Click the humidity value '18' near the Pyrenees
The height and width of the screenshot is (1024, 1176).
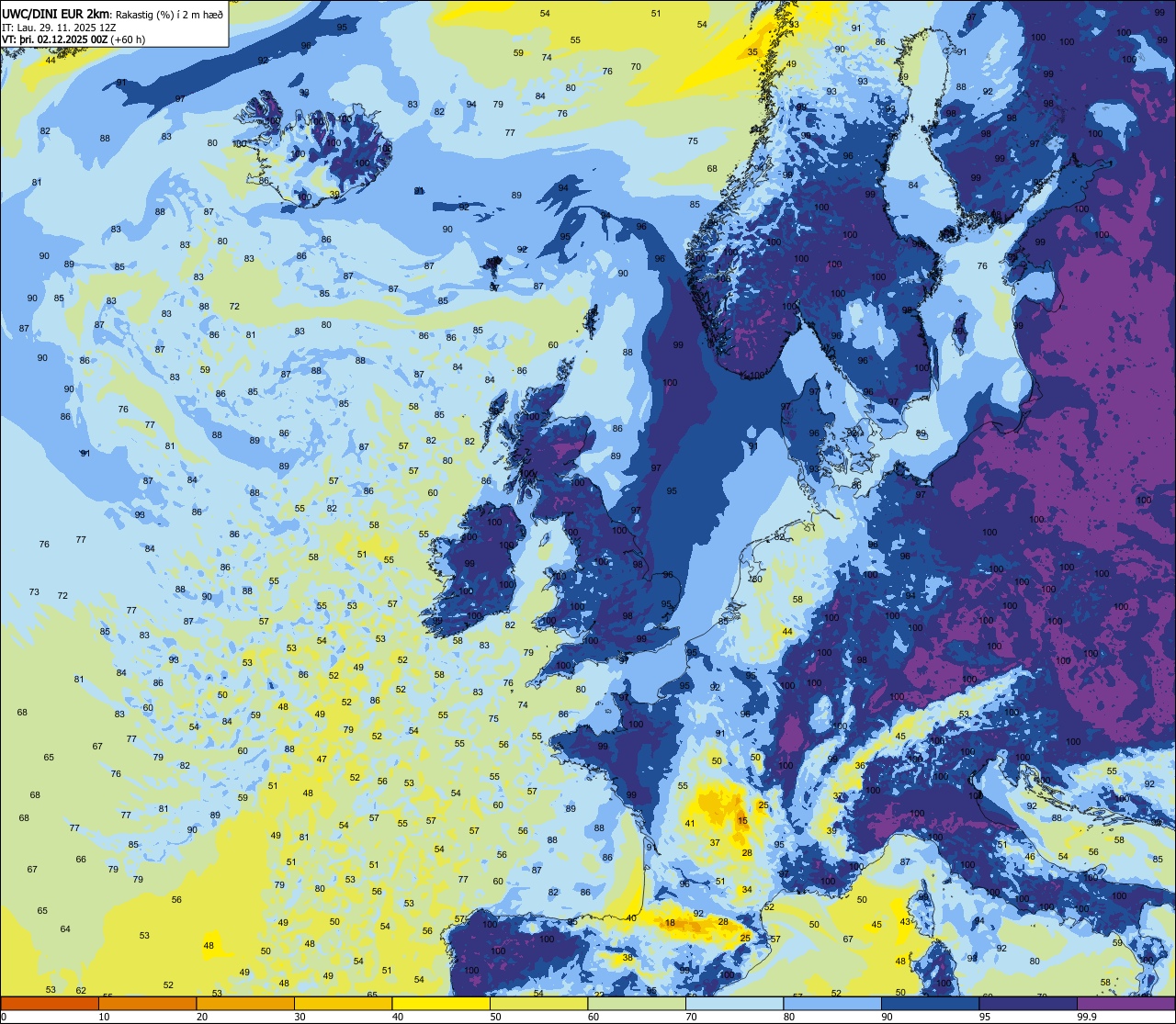[671, 922]
